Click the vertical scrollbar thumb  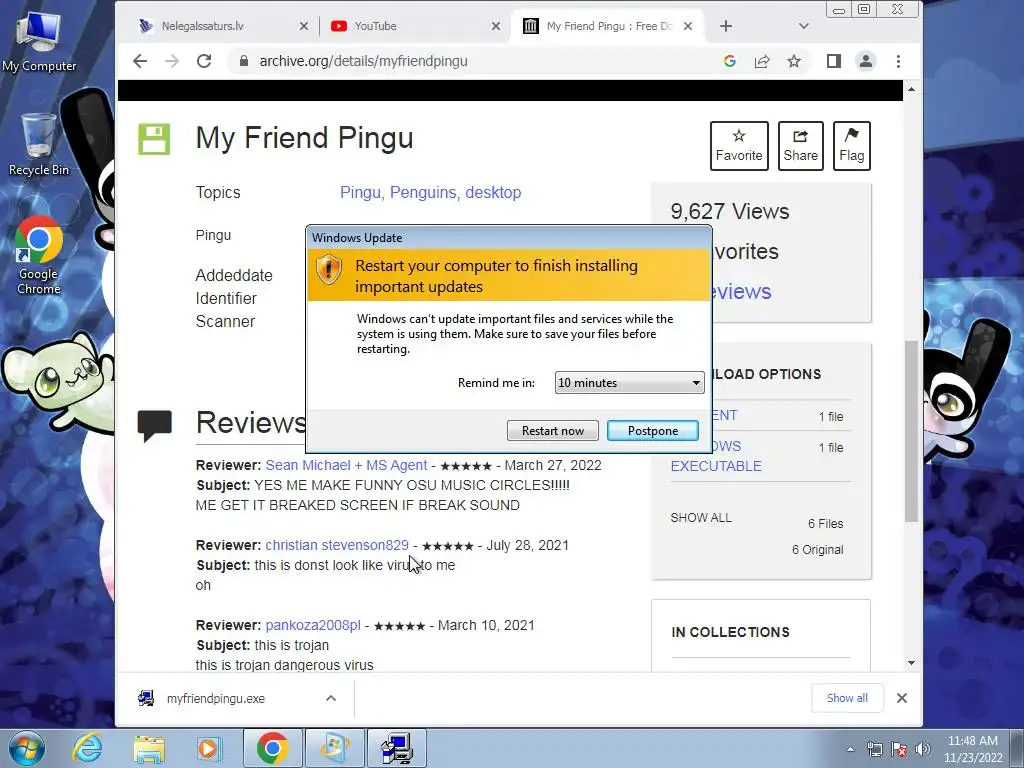[912, 431]
